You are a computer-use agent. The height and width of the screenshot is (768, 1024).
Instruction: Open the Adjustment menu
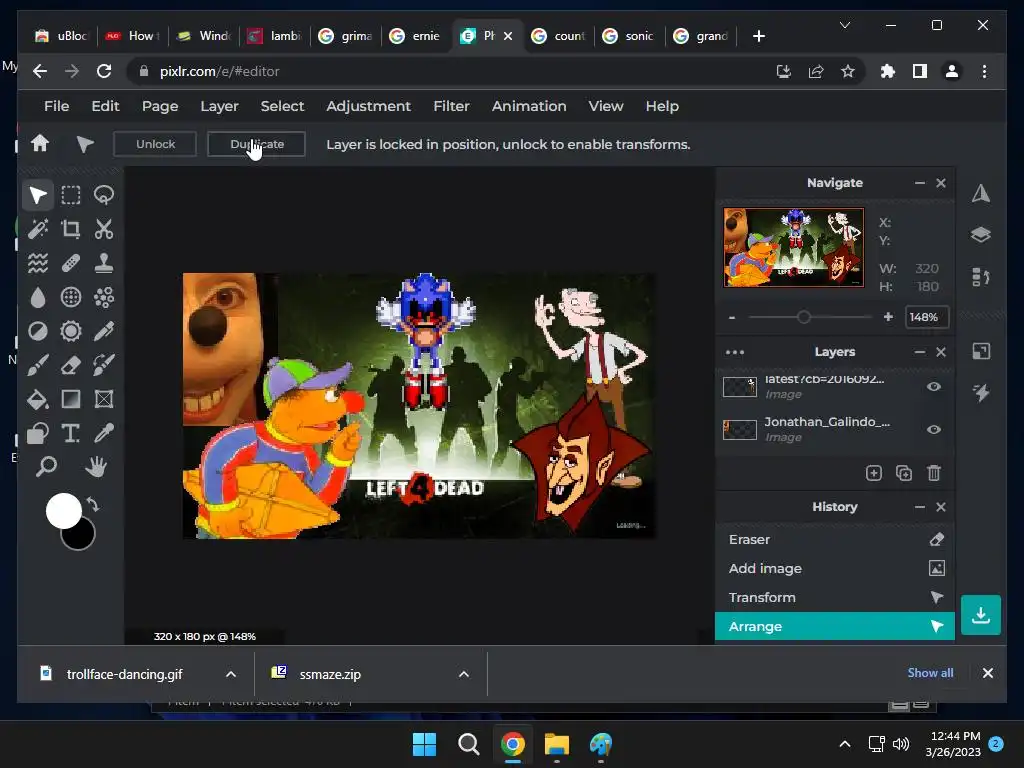[x=368, y=106]
